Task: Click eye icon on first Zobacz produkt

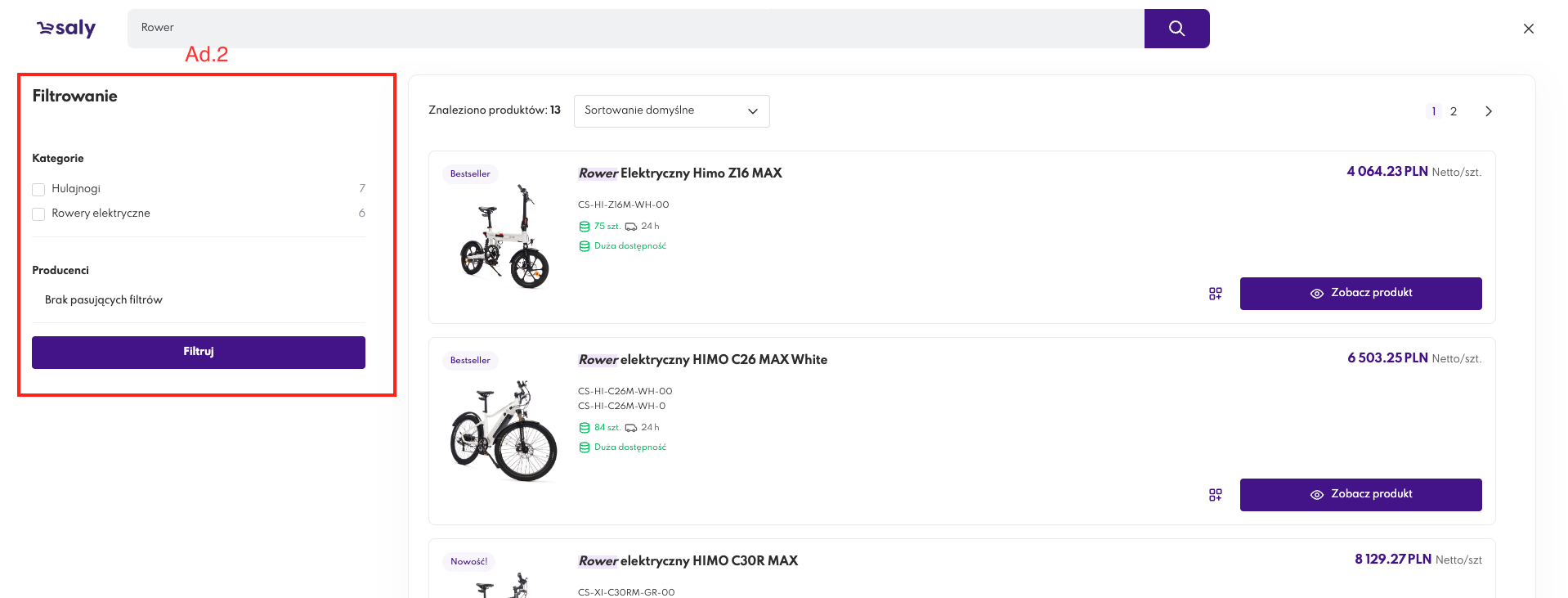Action: click(x=1316, y=294)
